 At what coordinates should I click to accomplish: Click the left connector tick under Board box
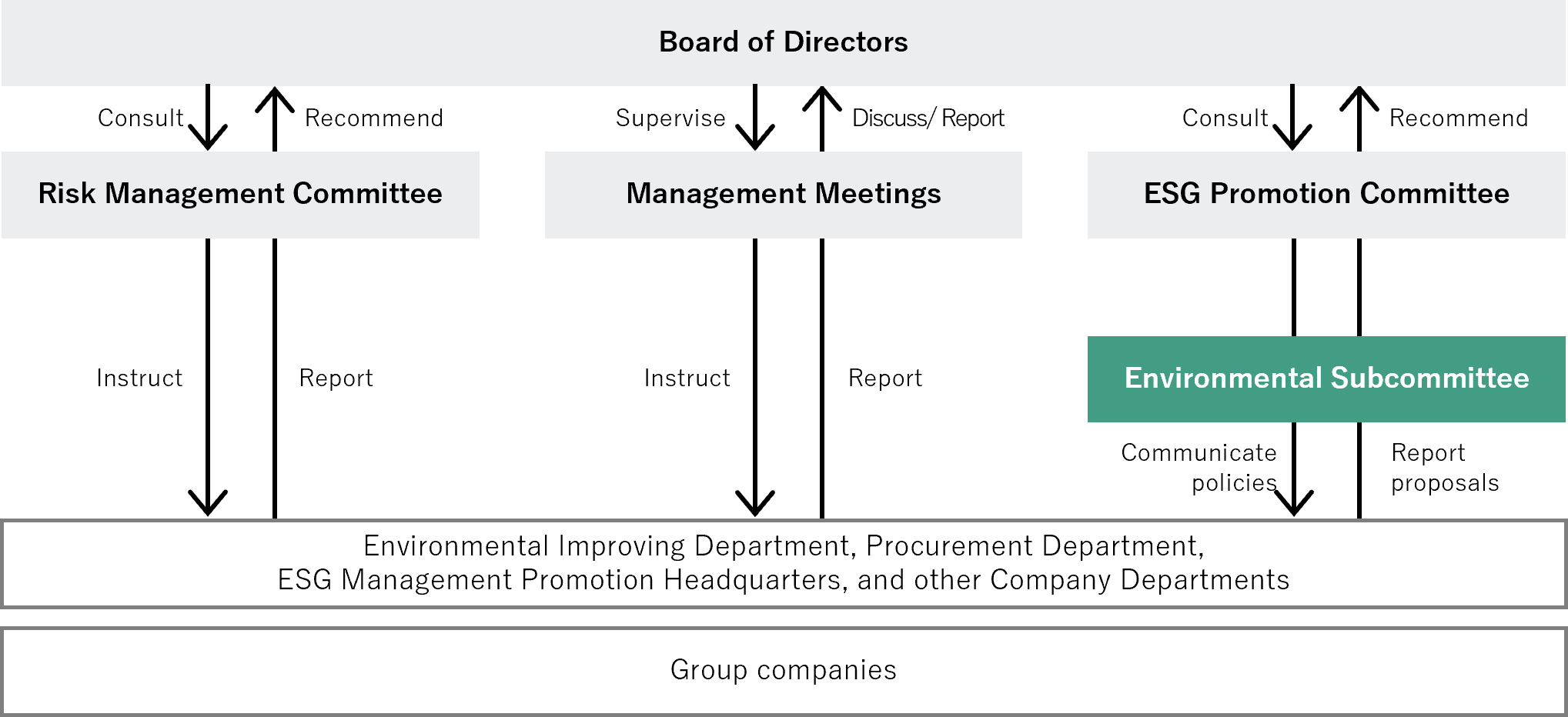208,85
